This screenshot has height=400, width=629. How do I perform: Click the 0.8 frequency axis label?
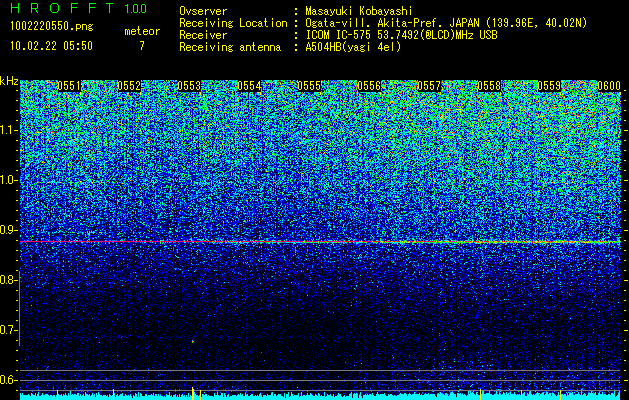[x=7, y=280]
